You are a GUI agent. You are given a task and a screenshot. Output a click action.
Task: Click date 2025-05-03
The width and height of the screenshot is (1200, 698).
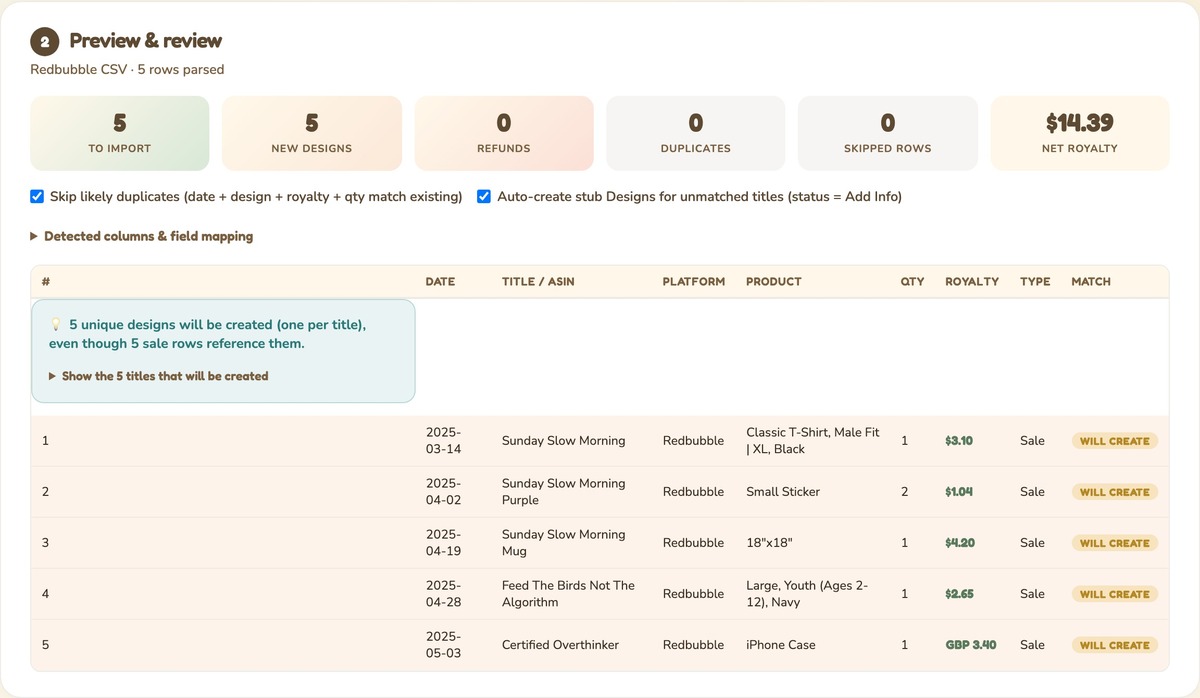pyautogui.click(x=443, y=645)
